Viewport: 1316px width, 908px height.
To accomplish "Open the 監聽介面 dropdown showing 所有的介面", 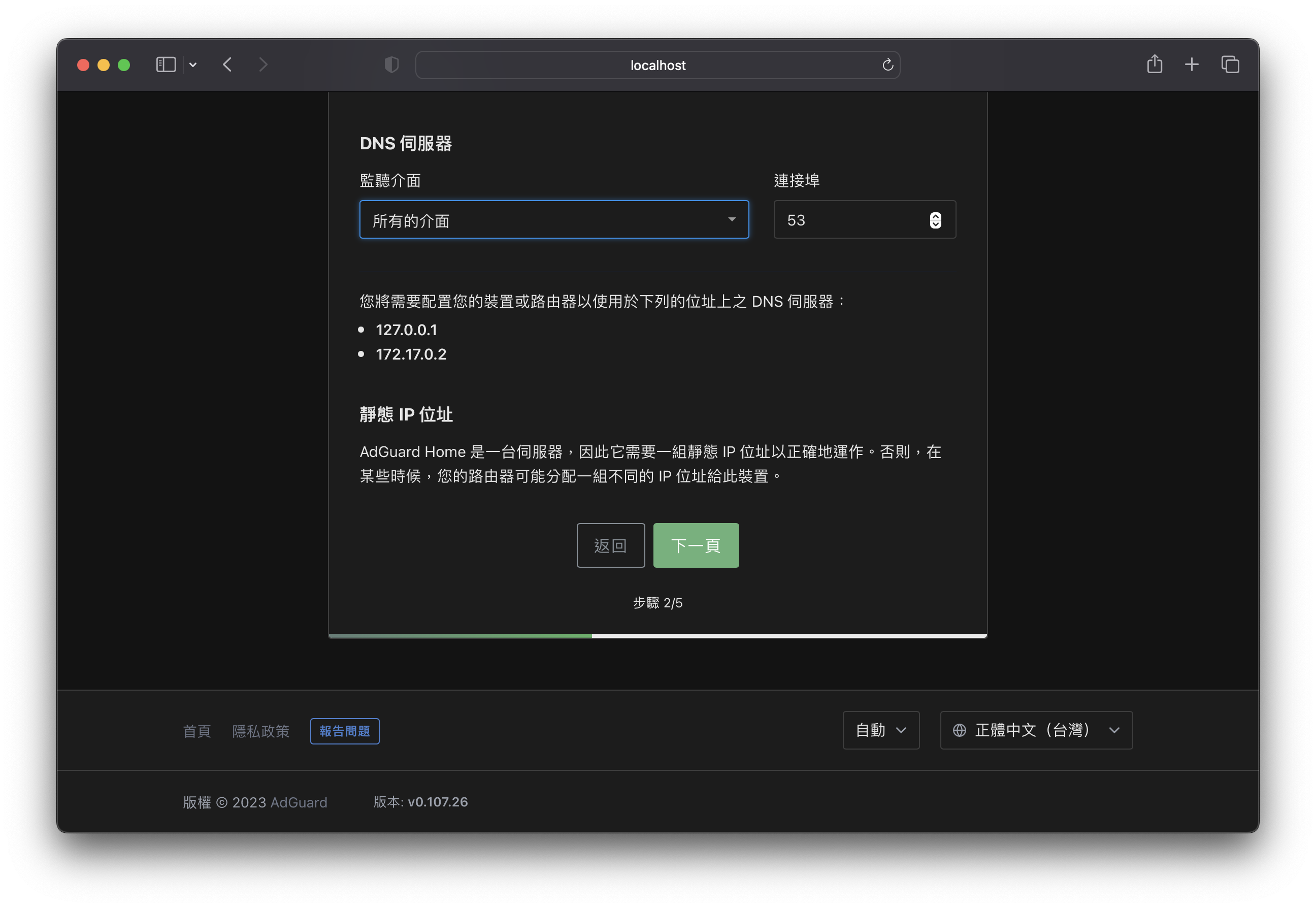I will click(x=554, y=219).
